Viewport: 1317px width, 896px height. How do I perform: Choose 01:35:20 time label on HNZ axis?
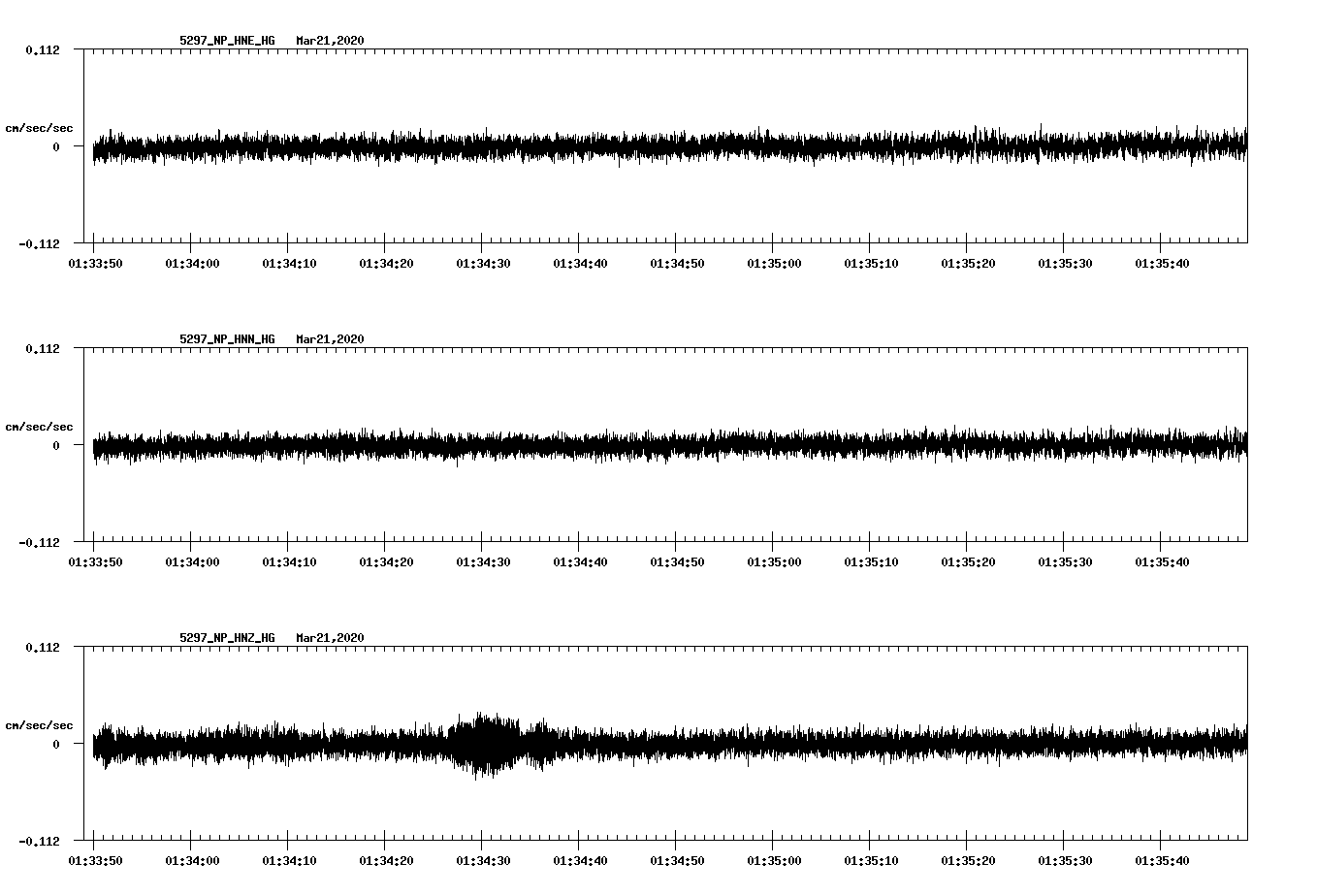coord(968,861)
